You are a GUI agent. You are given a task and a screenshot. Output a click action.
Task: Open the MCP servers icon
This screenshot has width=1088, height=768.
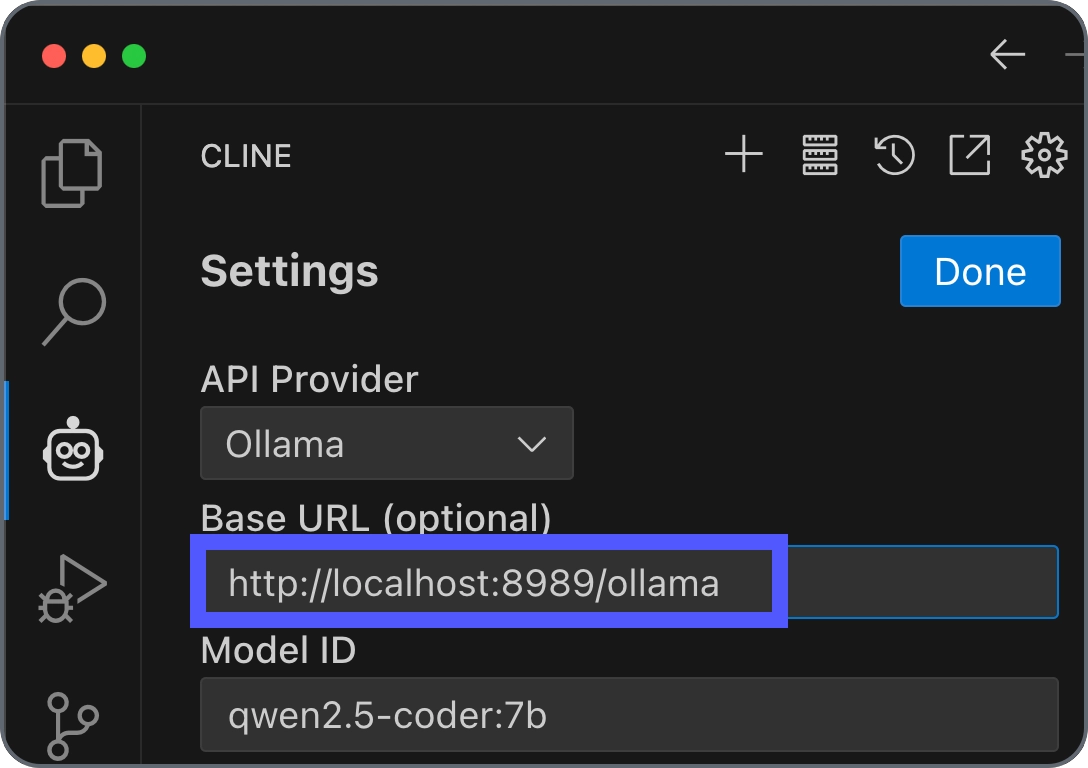click(x=819, y=155)
